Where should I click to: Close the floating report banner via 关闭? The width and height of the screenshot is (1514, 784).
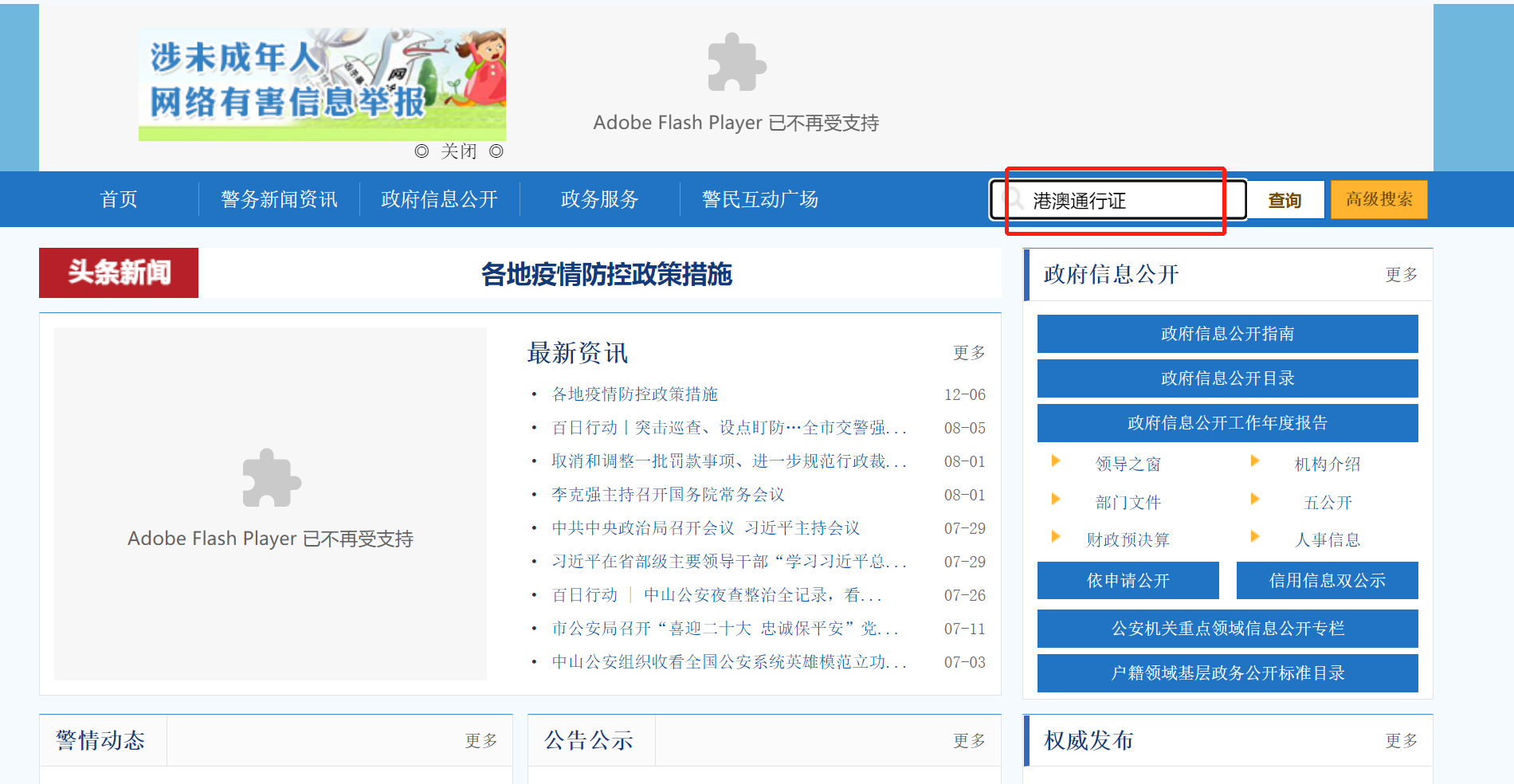coord(458,151)
